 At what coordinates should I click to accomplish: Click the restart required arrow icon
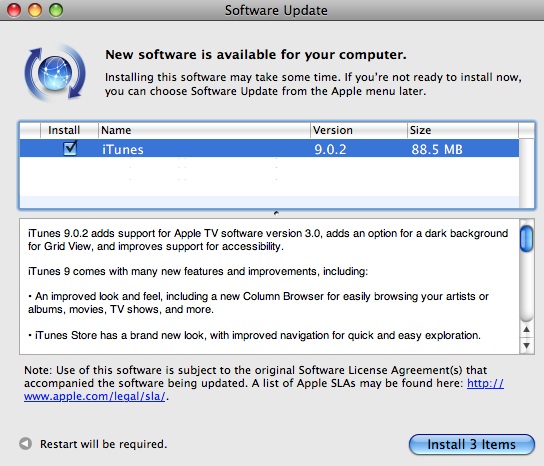point(25,443)
